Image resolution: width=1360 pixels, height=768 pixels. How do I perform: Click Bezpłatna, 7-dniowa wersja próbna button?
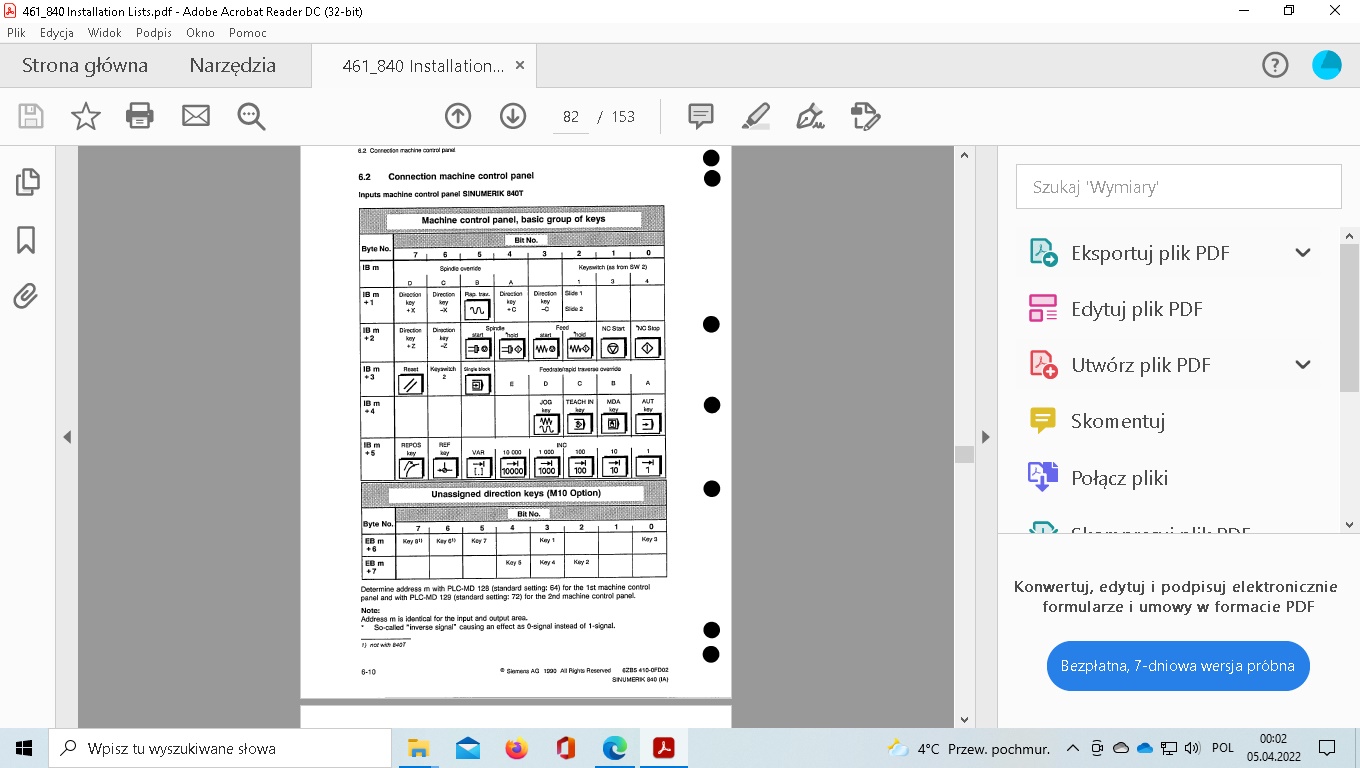[x=1178, y=666]
